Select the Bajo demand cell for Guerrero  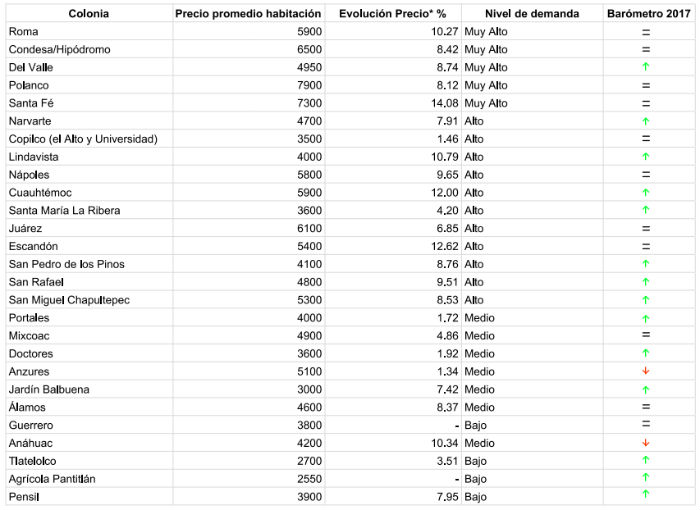tap(476, 425)
